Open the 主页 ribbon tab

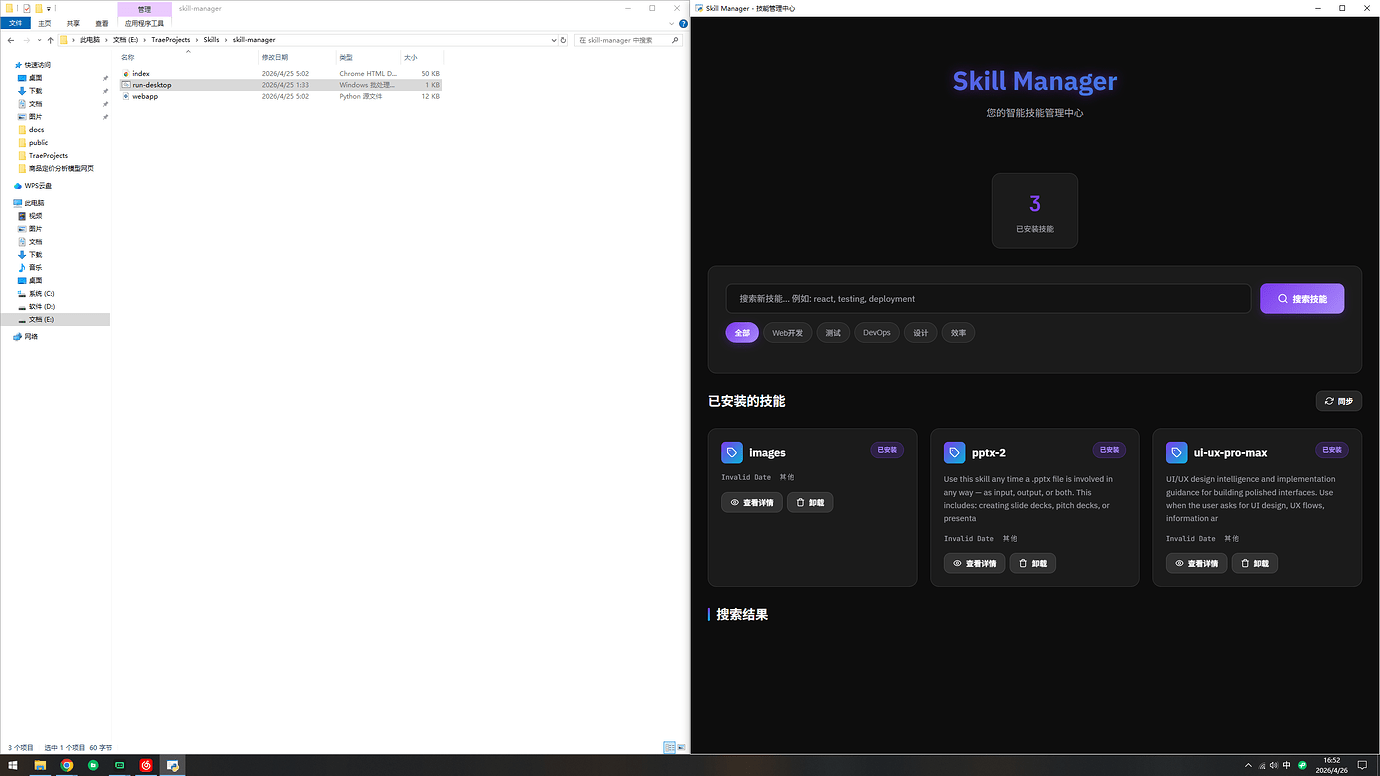pyautogui.click(x=45, y=23)
